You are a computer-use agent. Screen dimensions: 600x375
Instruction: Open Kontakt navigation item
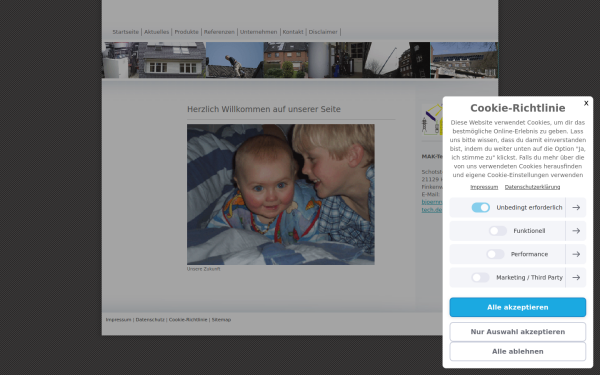click(293, 32)
